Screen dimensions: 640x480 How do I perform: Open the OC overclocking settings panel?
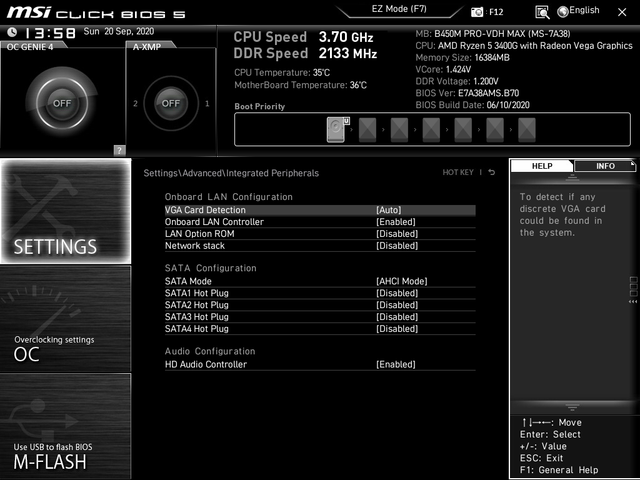click(x=66, y=319)
